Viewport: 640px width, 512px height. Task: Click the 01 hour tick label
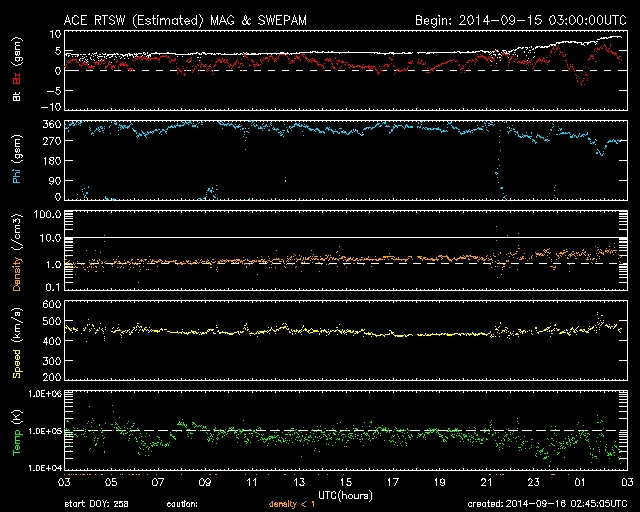click(580, 482)
